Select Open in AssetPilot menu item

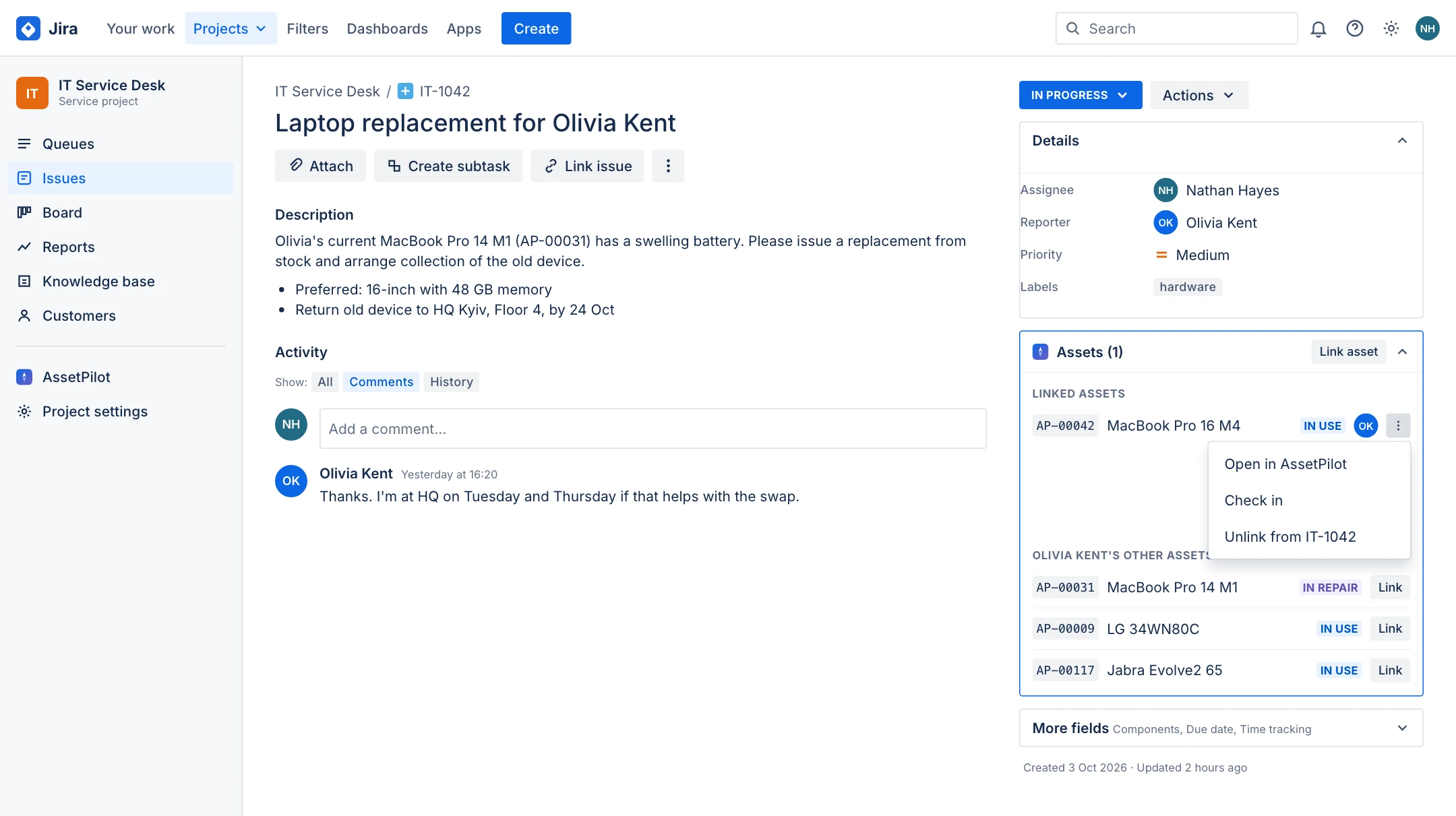[1309, 464]
